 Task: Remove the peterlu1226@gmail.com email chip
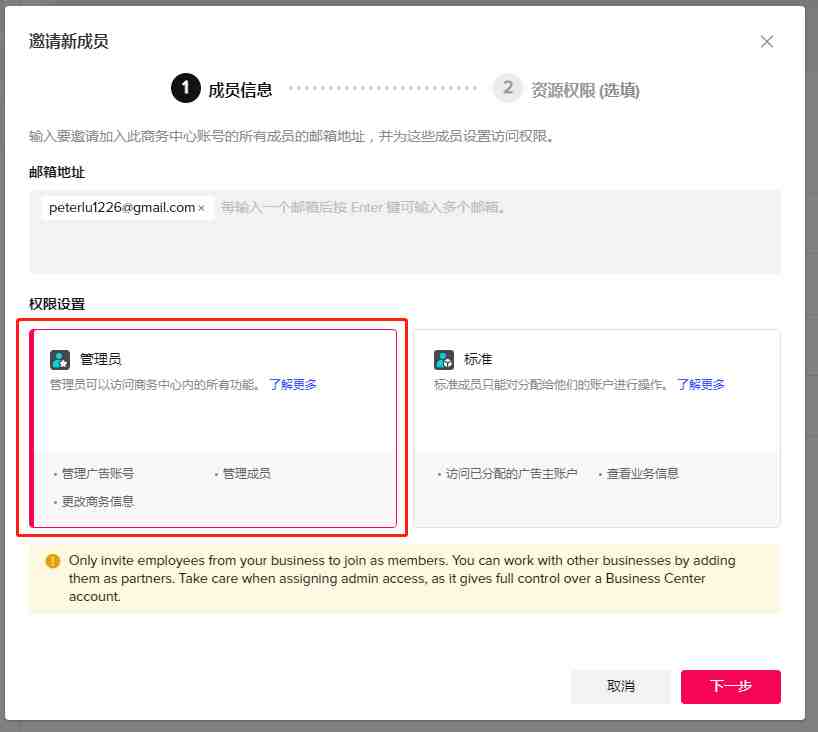tap(201, 208)
